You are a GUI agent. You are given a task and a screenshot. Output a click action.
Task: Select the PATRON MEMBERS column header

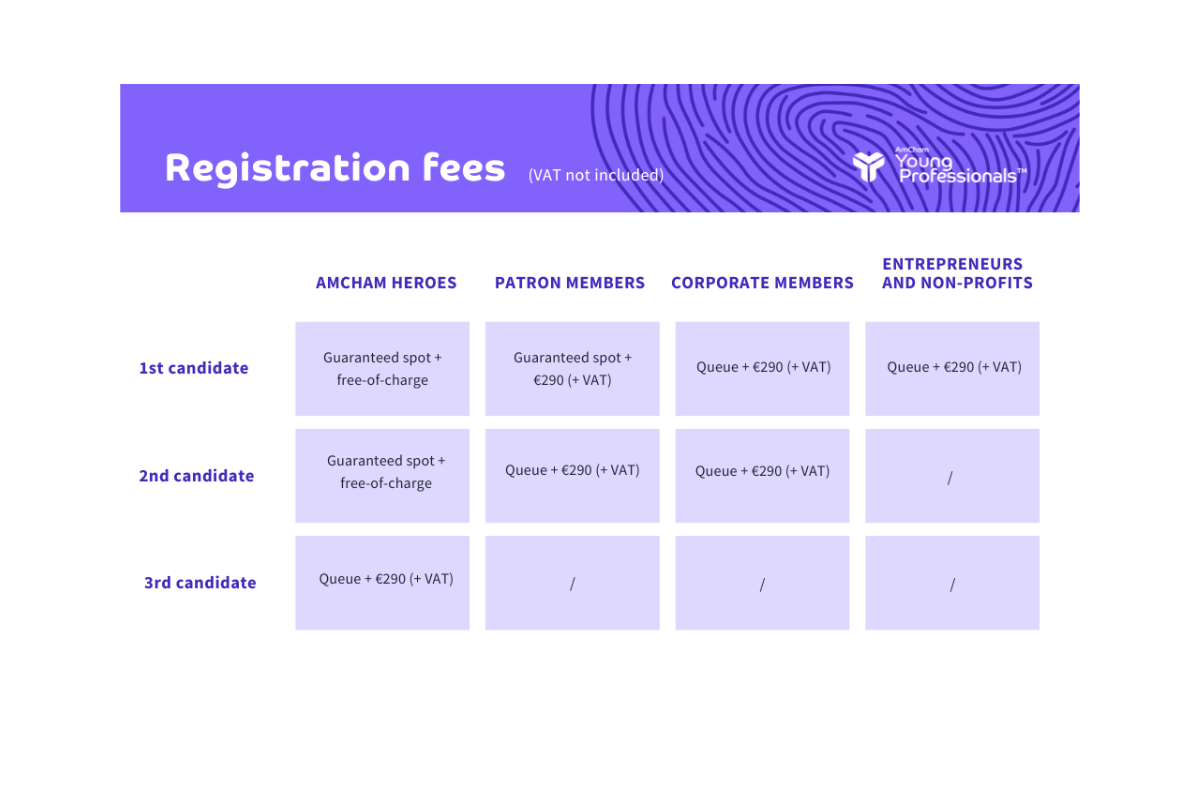point(570,283)
